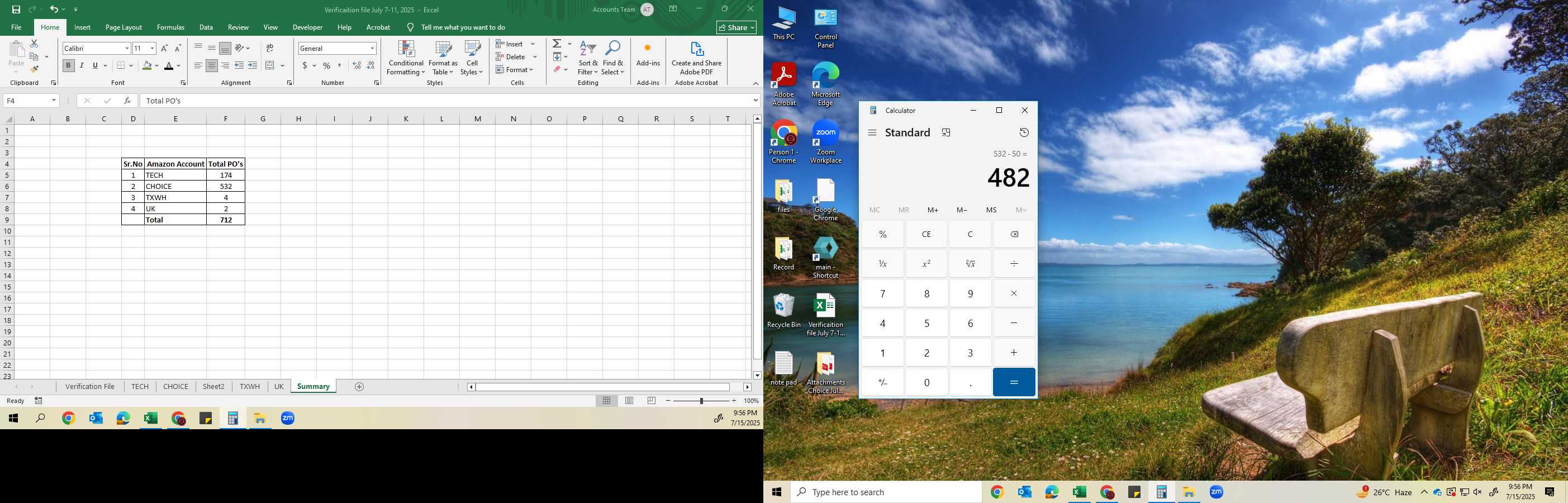The height and width of the screenshot is (503, 1568).
Task: Switch to Verification File sheet tab
Action: (x=90, y=387)
